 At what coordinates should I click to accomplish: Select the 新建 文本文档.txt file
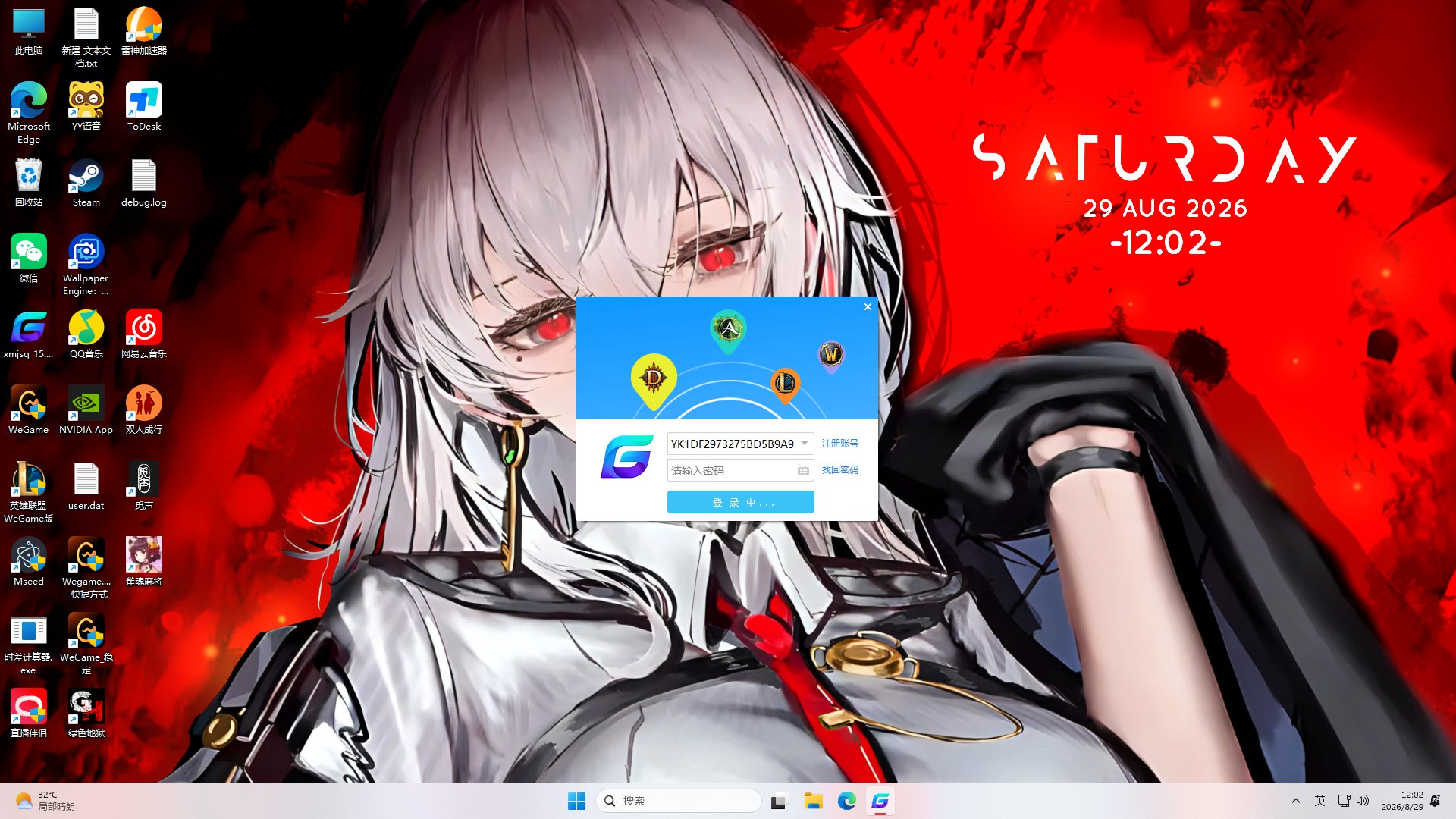tap(86, 38)
